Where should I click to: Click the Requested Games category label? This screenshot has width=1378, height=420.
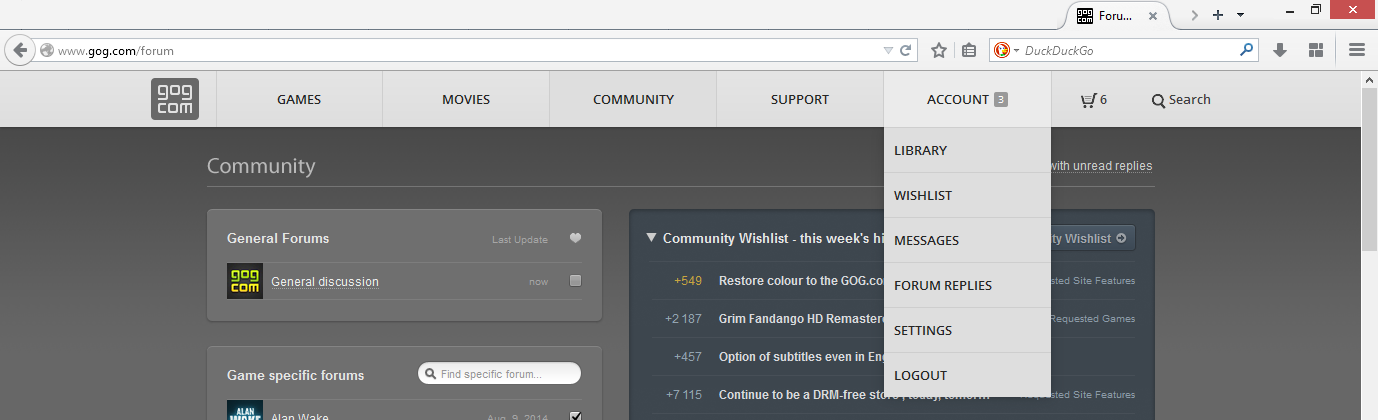coord(1092,319)
